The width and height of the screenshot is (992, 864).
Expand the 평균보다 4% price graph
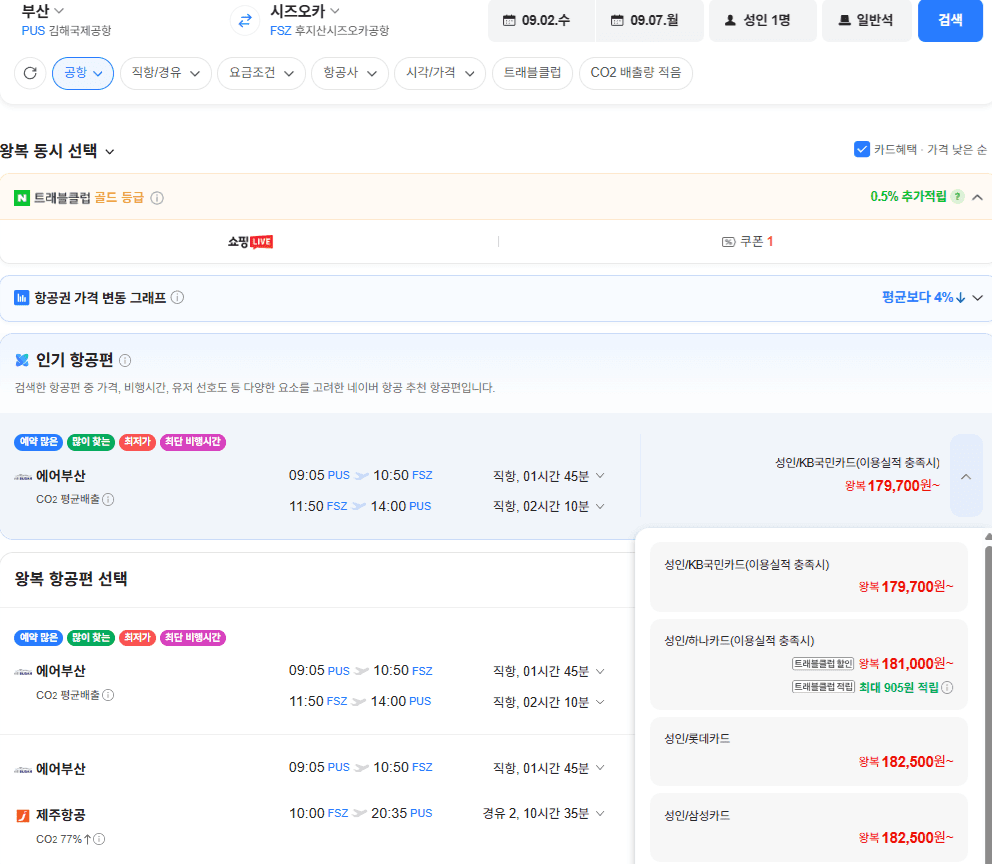pyautogui.click(x=977, y=297)
